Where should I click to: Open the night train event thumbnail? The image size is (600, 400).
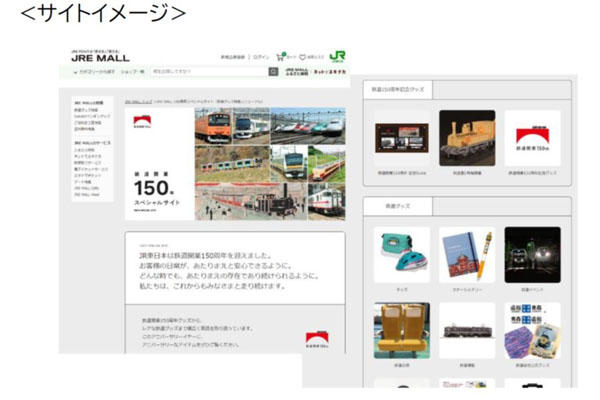tap(533, 255)
